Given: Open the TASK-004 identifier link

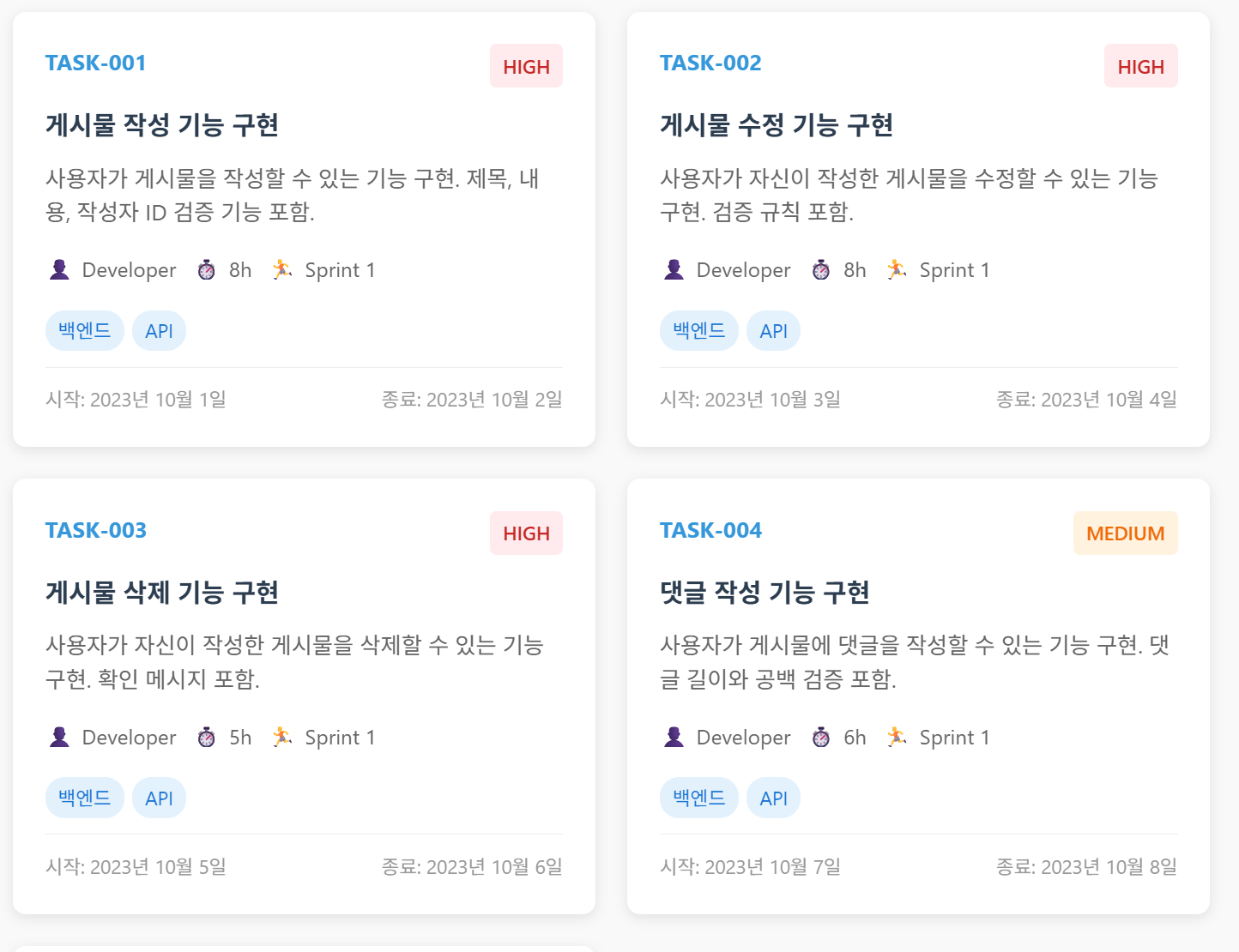Looking at the screenshot, I should pyautogui.click(x=710, y=531).
